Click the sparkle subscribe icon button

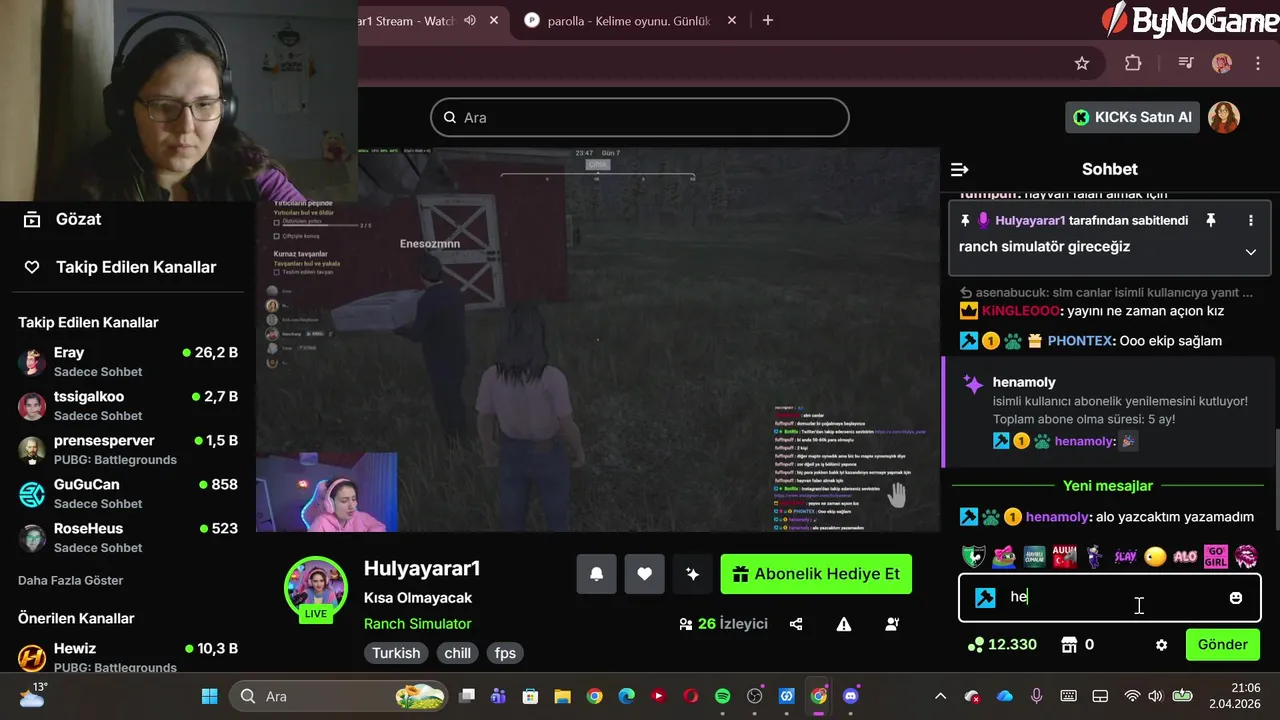(692, 574)
